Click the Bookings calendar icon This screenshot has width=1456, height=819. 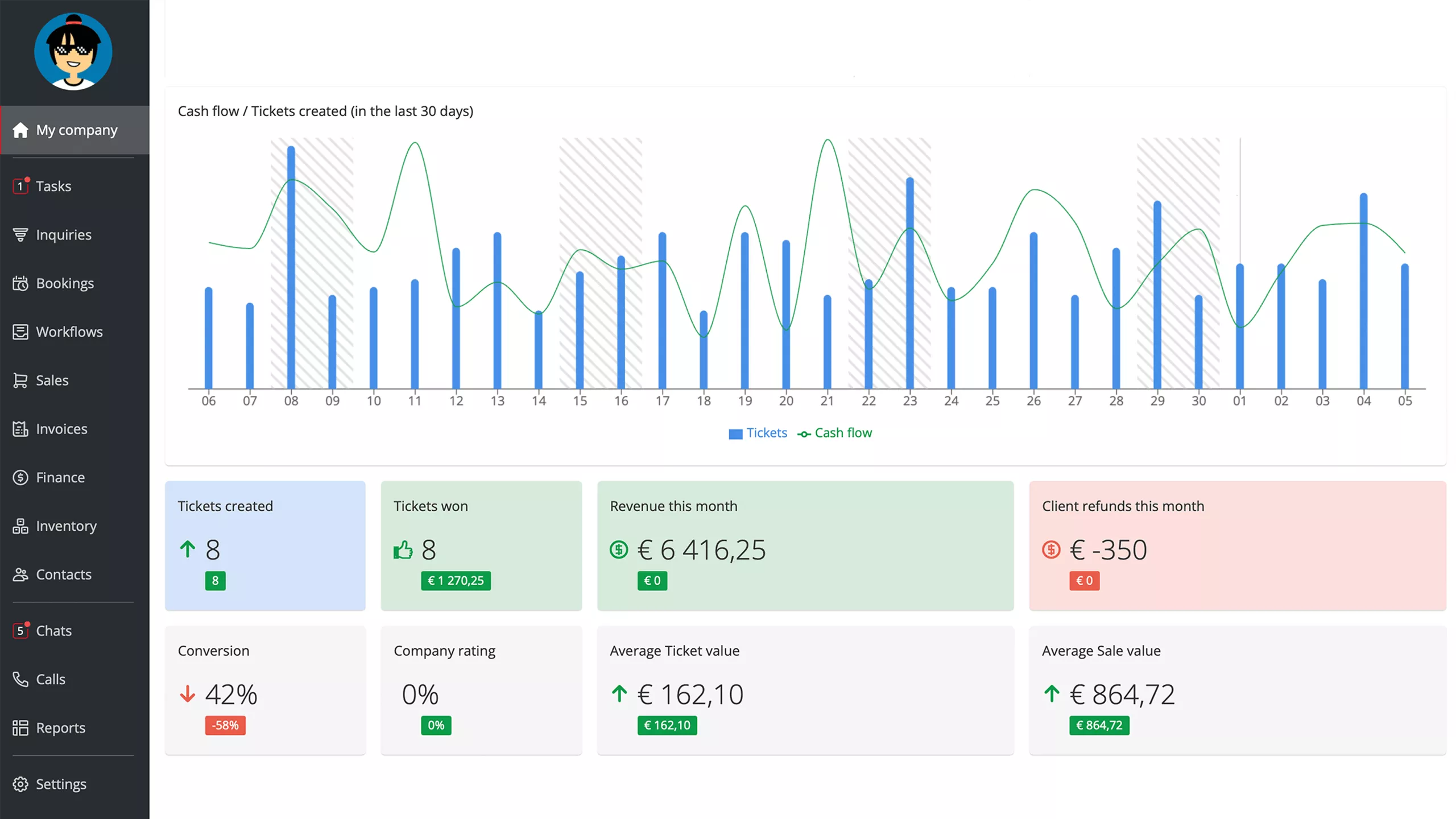pyautogui.click(x=20, y=283)
